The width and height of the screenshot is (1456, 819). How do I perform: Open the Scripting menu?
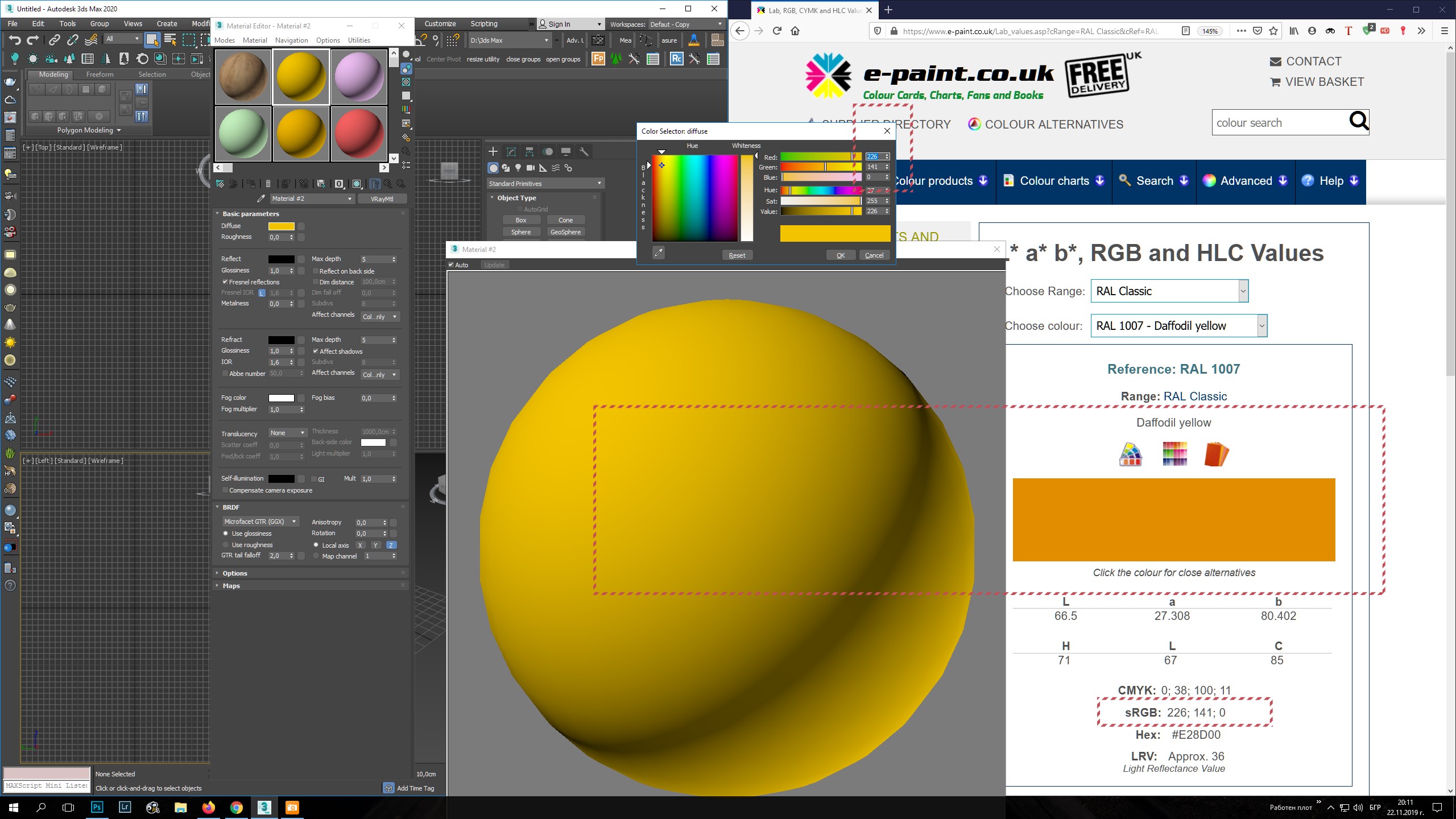coord(484,24)
